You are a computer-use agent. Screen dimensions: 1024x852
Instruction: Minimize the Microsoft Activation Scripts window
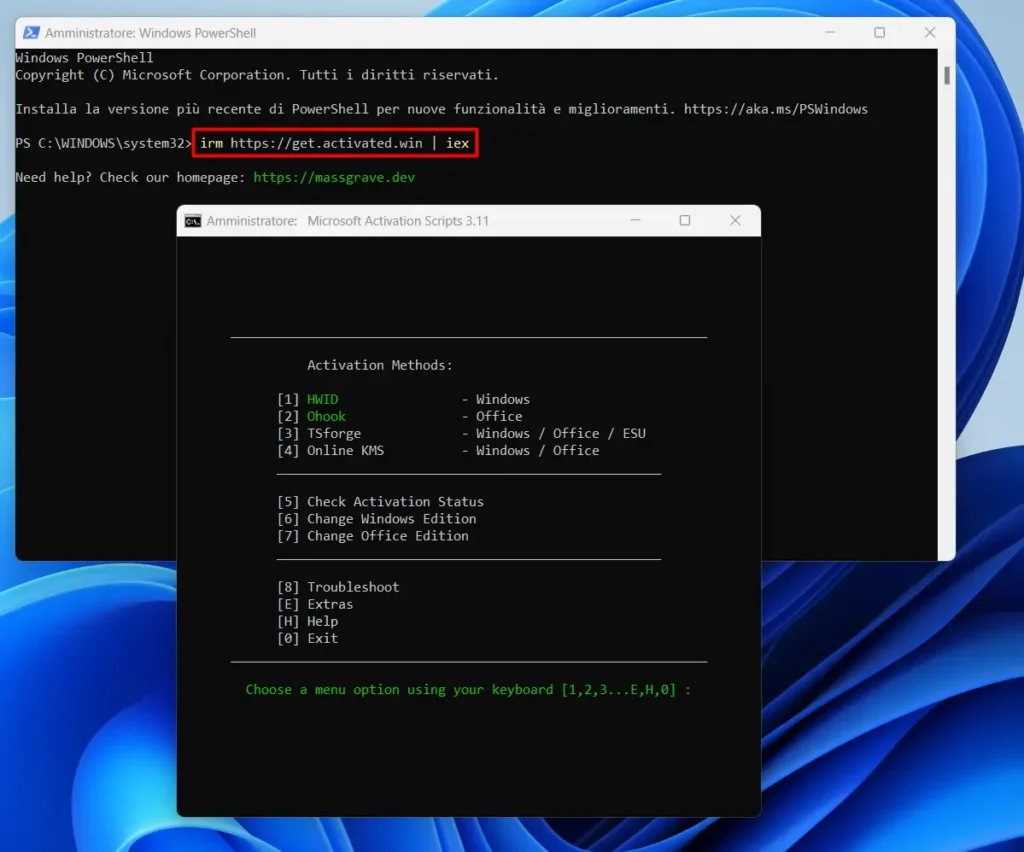point(635,221)
